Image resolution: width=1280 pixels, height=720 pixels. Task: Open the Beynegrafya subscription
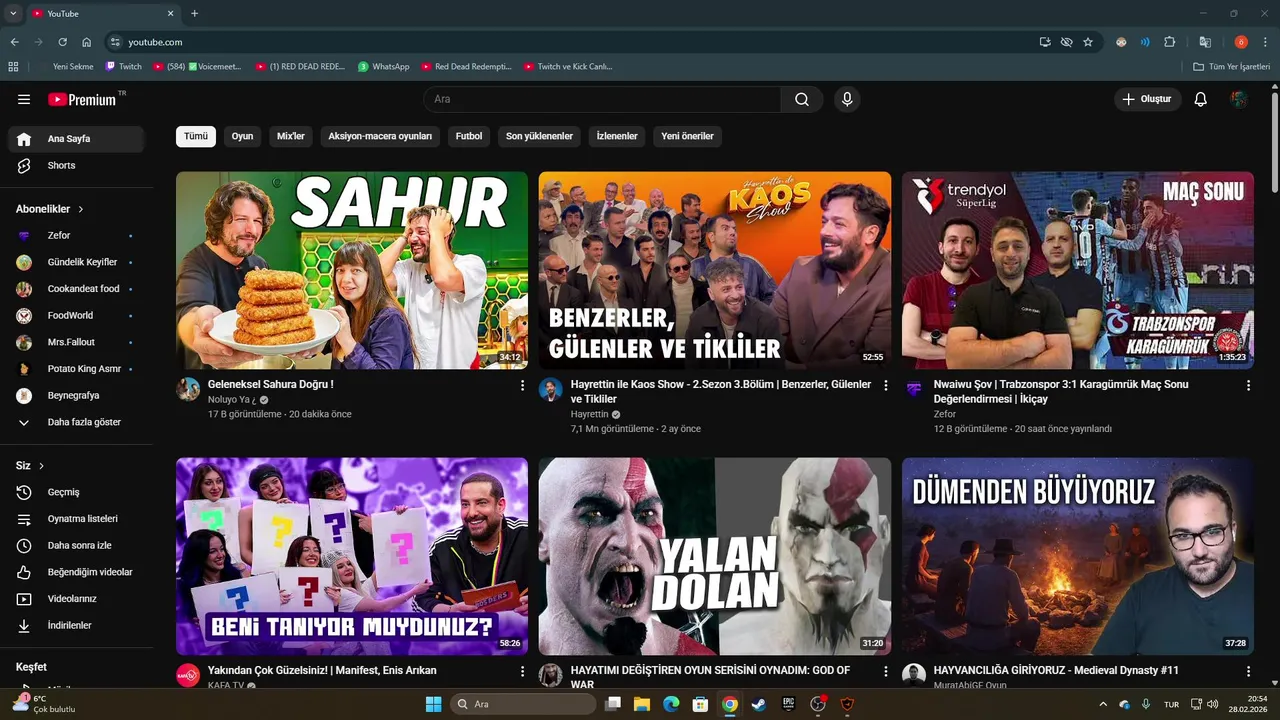click(76, 395)
